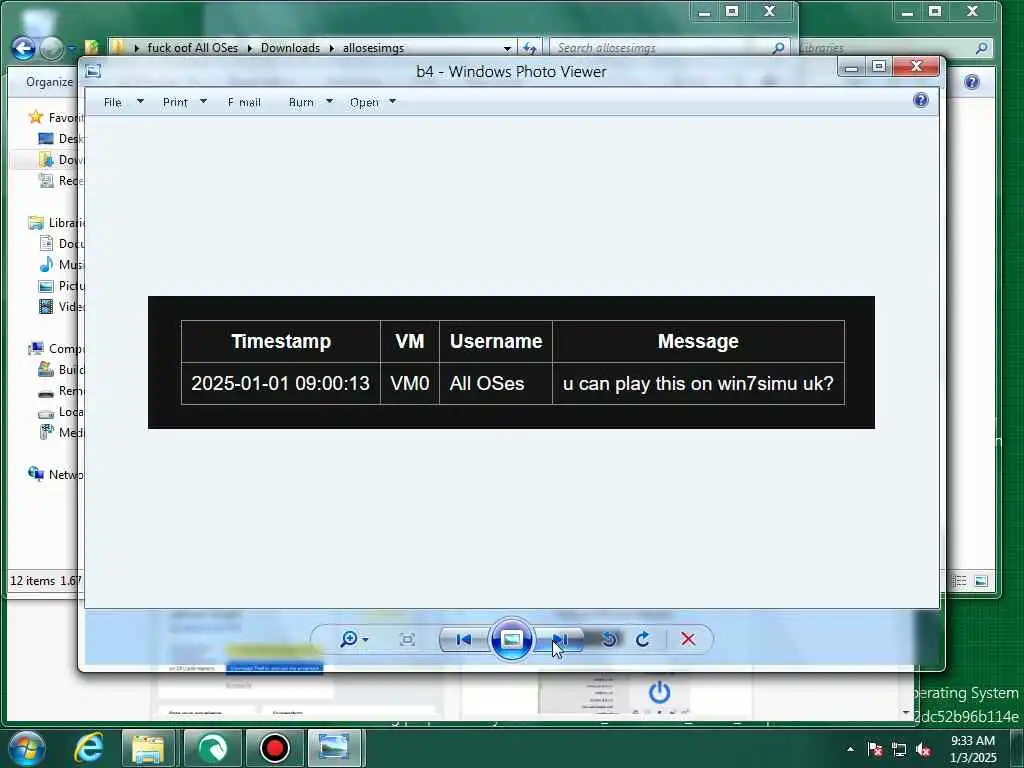Click 'fuck oof All OSes' breadcrumb in Explorer
1024x768 pixels.
tap(193, 48)
